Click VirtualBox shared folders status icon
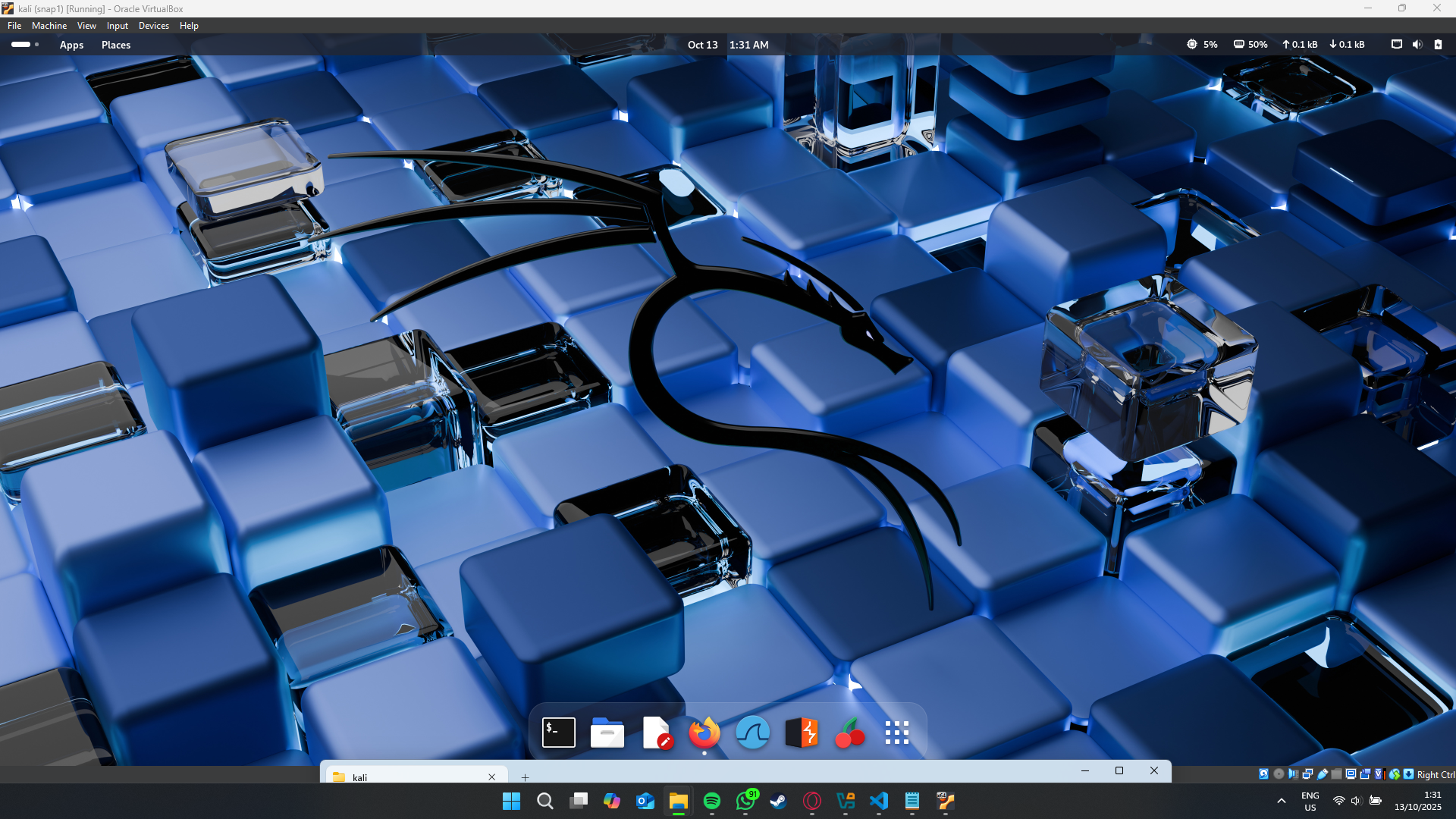This screenshot has width=1456, height=819. (1336, 774)
